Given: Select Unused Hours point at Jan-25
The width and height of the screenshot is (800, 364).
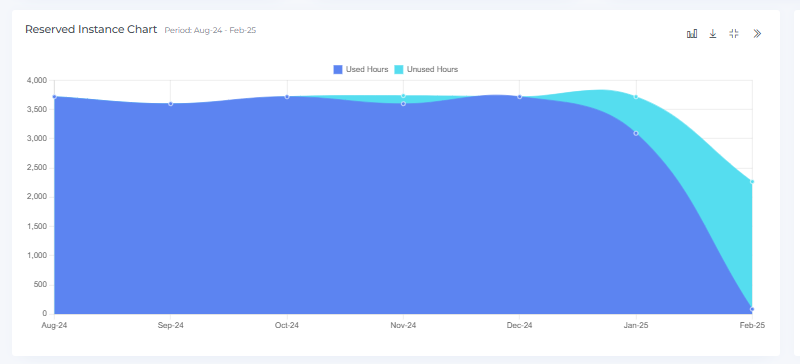Looking at the screenshot, I should point(636,96).
